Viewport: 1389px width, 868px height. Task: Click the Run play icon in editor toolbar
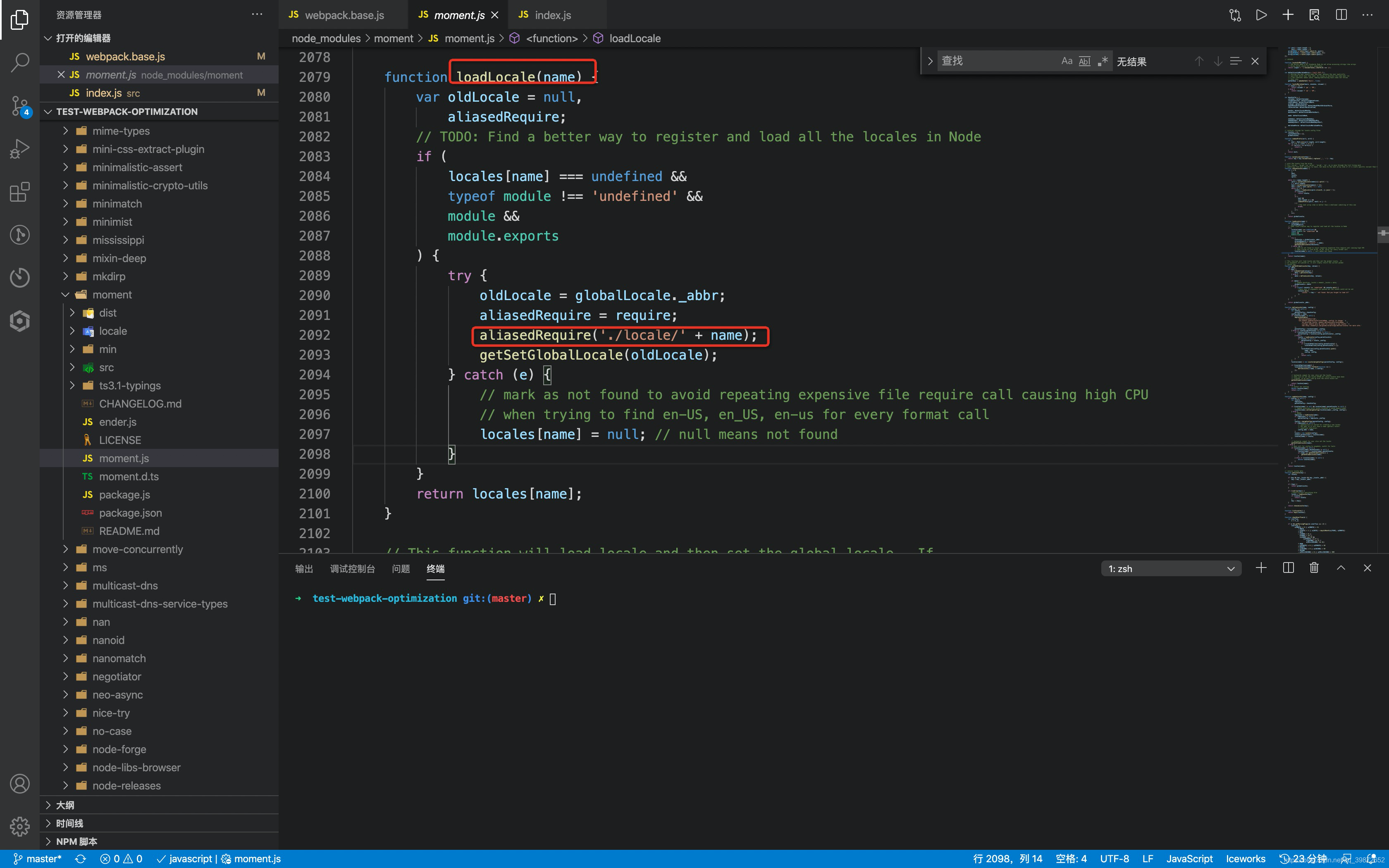click(x=1261, y=15)
